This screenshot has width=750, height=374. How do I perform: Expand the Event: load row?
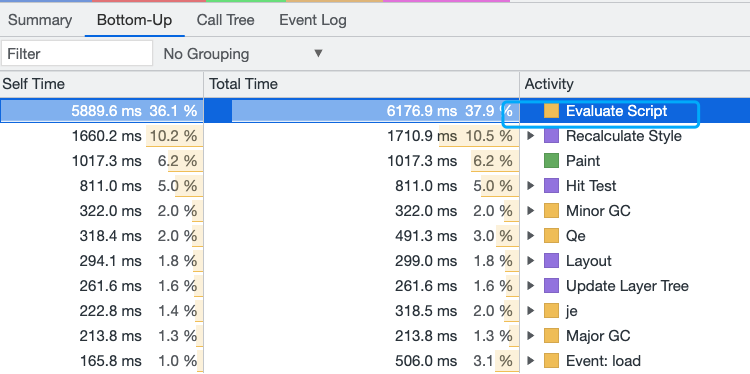point(530,361)
